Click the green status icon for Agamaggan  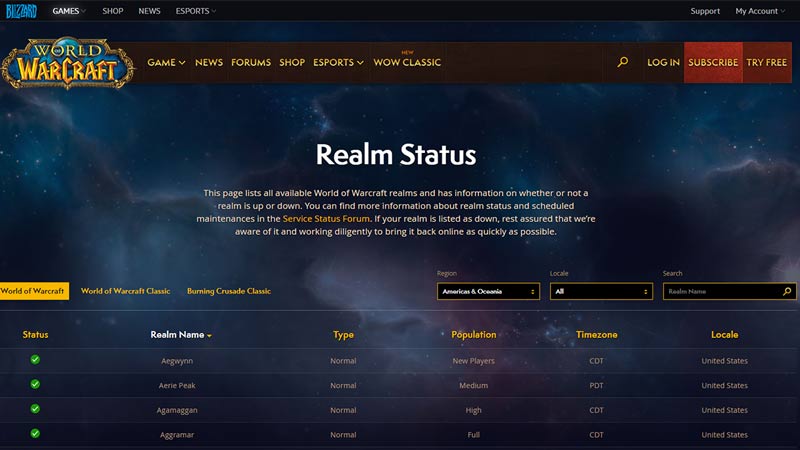pyautogui.click(x=35, y=409)
